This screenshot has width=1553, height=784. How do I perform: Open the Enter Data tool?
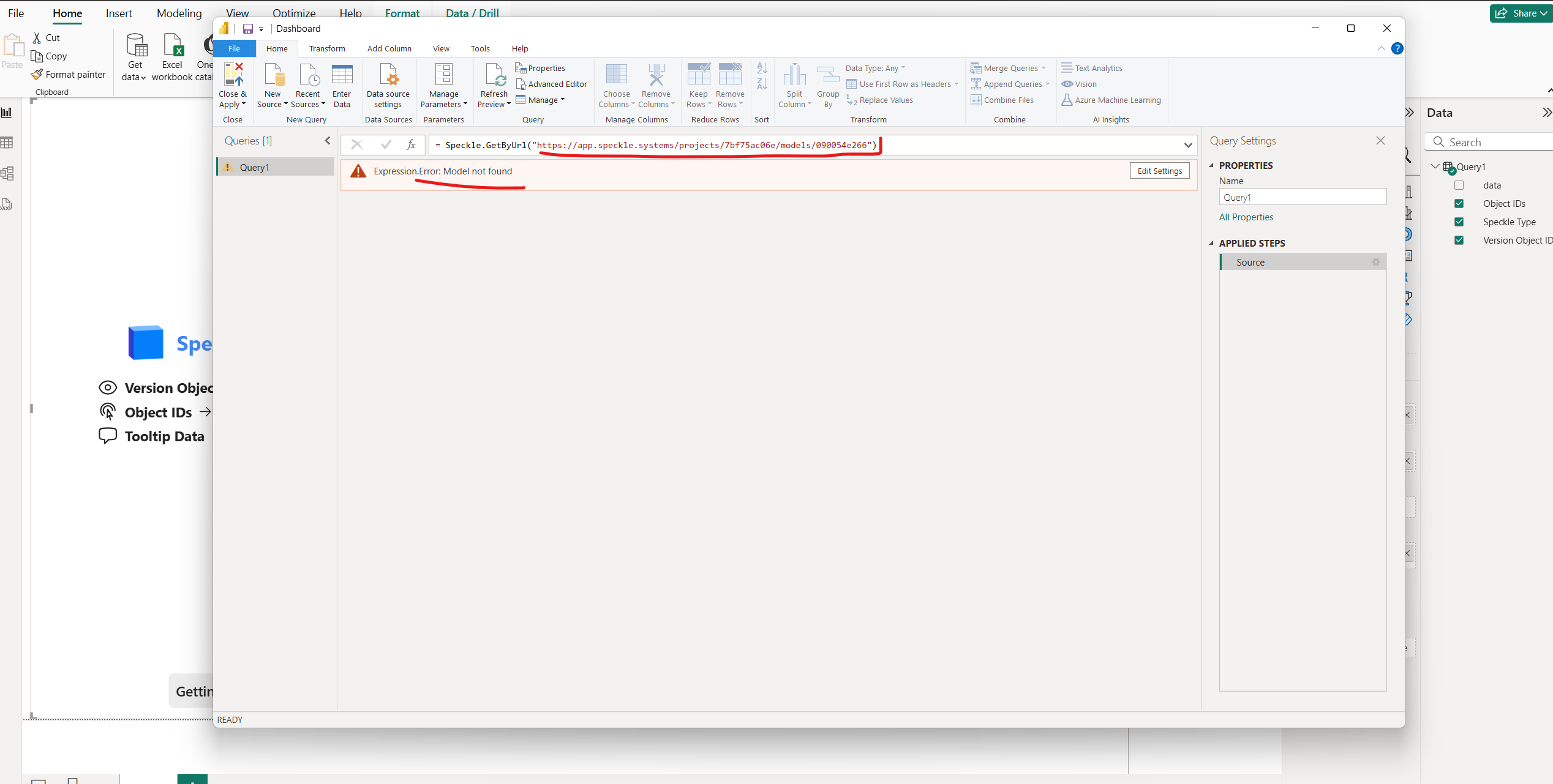342,75
